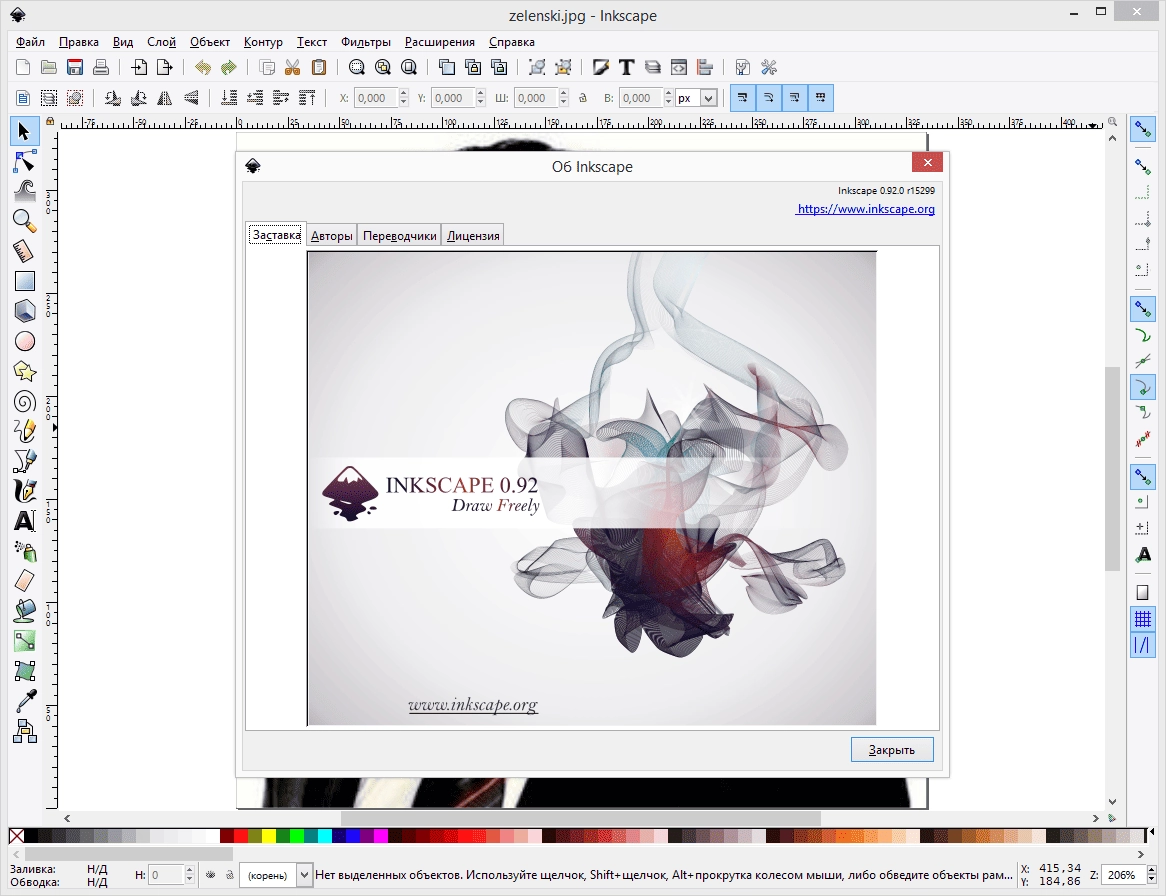Open the Контур menu
Image resolution: width=1166 pixels, height=896 pixels.
(263, 42)
